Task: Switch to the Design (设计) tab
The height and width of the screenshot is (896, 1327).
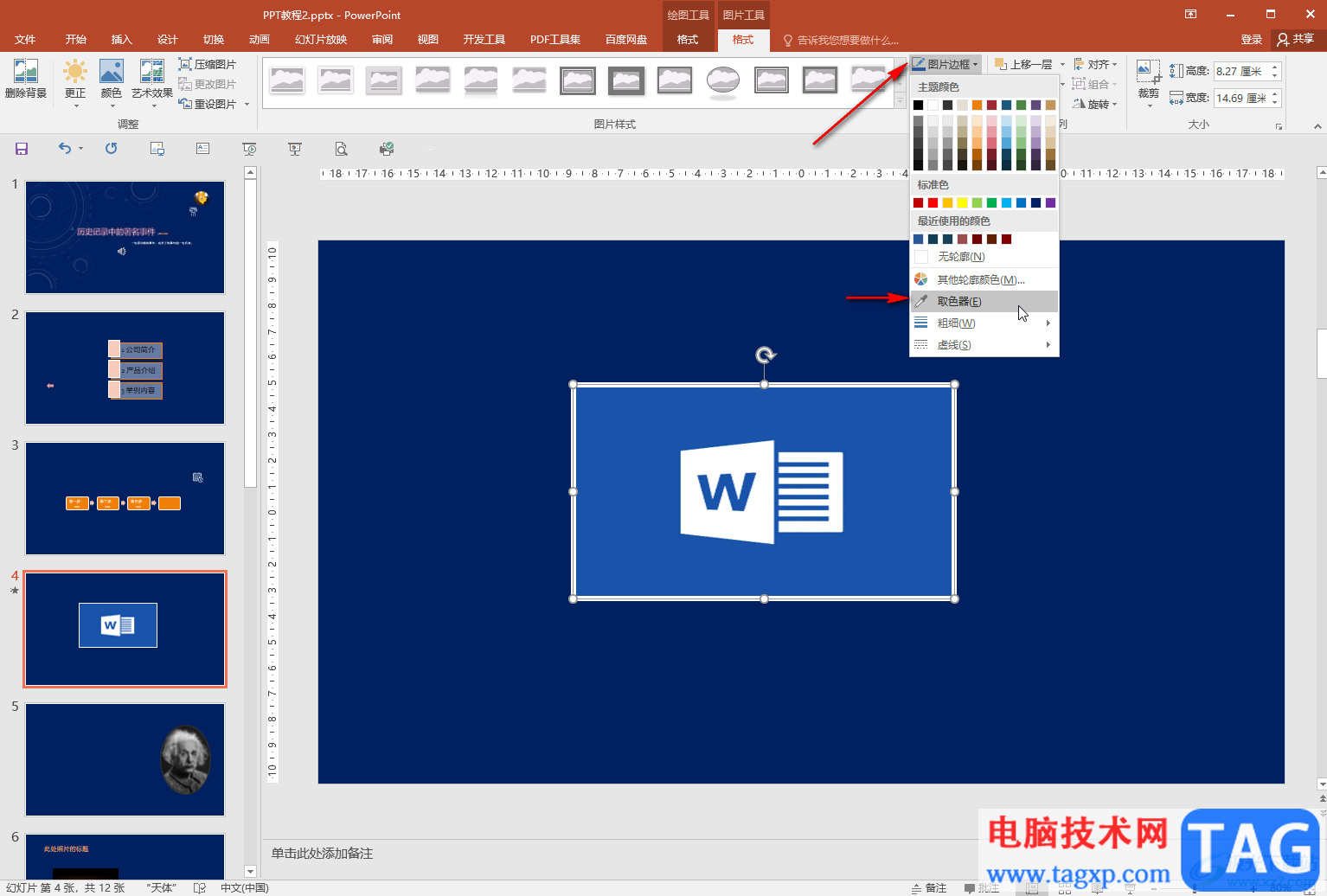Action: pos(168,40)
